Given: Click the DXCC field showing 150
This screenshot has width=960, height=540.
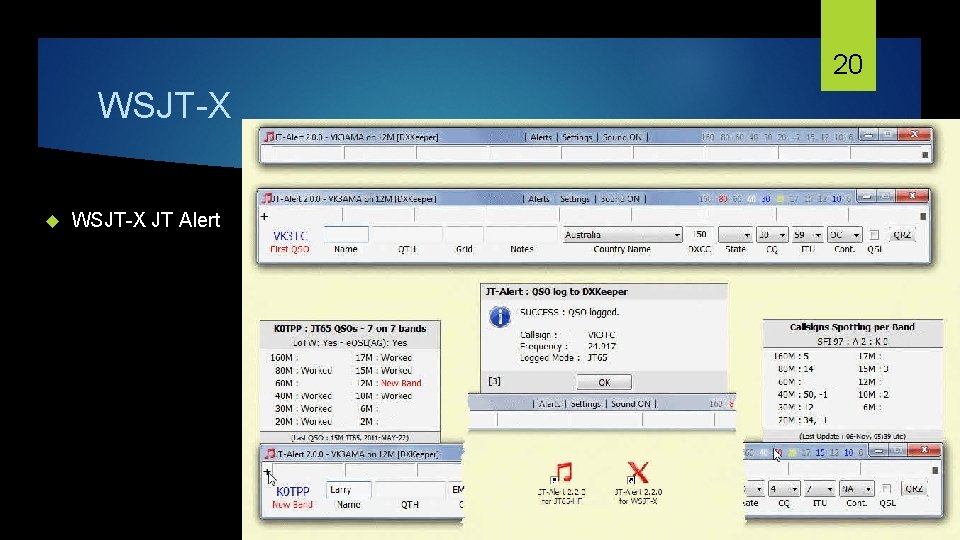Looking at the screenshot, I should 700,234.
